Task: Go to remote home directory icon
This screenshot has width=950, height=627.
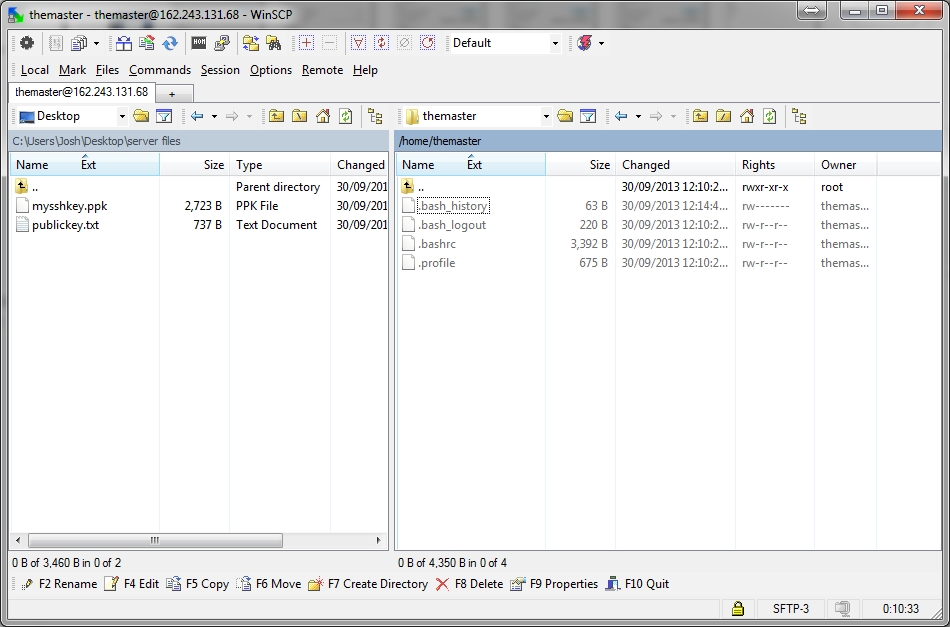Action: (747, 116)
